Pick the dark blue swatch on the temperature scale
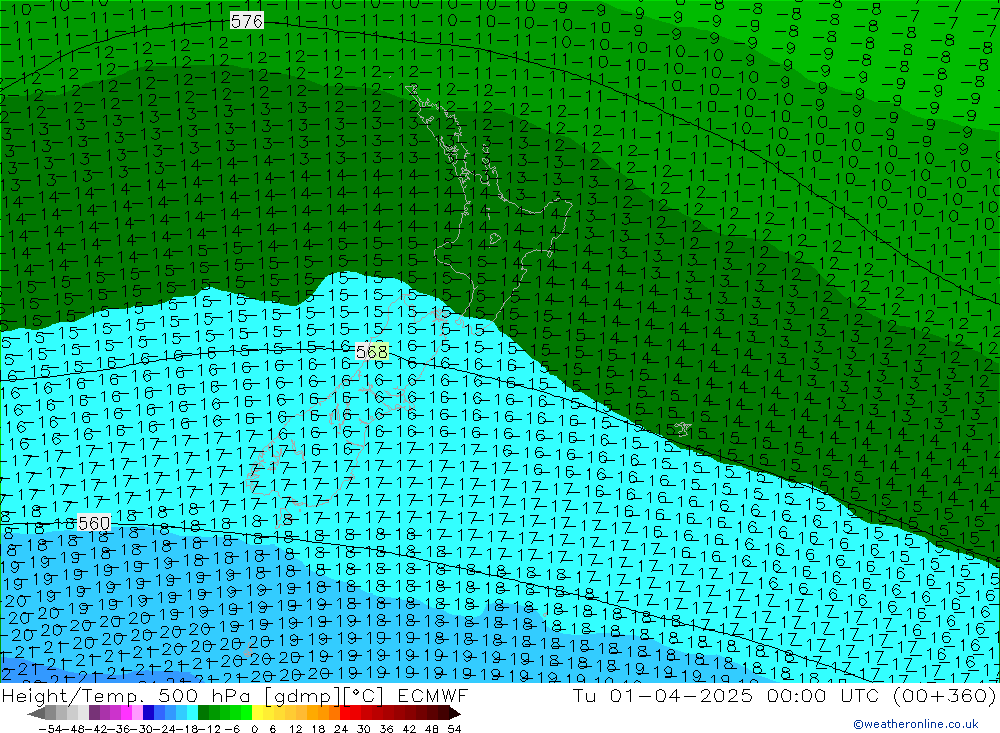Image resolution: width=1000 pixels, height=733 pixels. [148, 713]
